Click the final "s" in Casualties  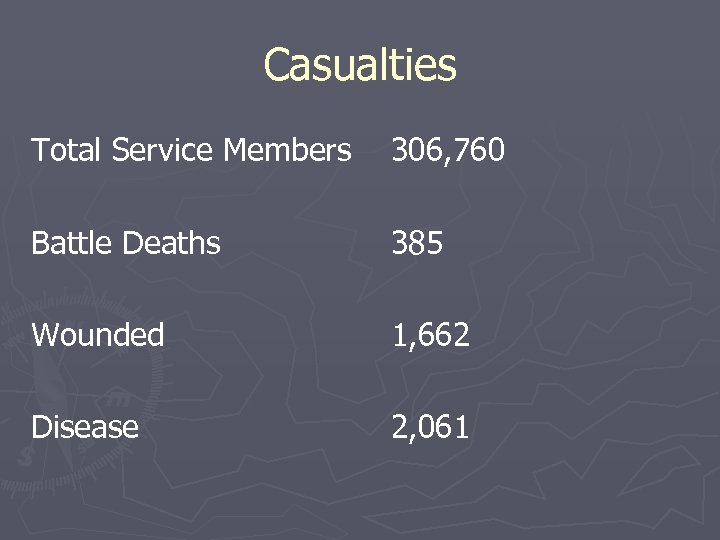click(x=448, y=66)
